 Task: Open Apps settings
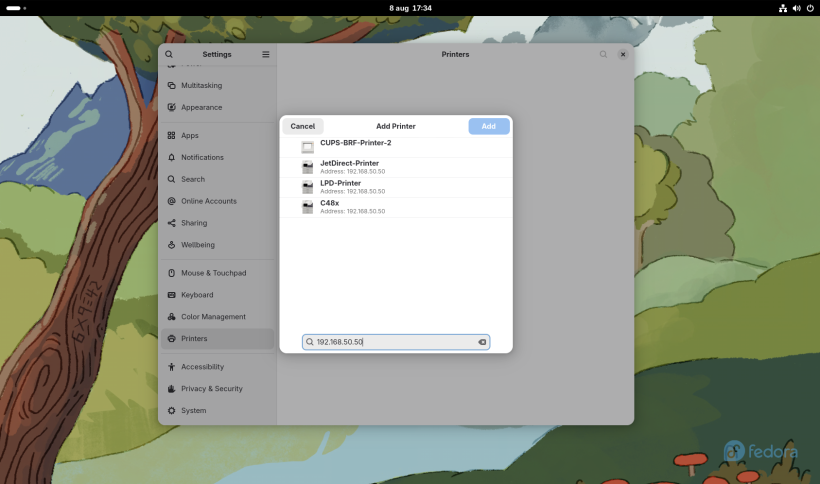click(x=218, y=135)
